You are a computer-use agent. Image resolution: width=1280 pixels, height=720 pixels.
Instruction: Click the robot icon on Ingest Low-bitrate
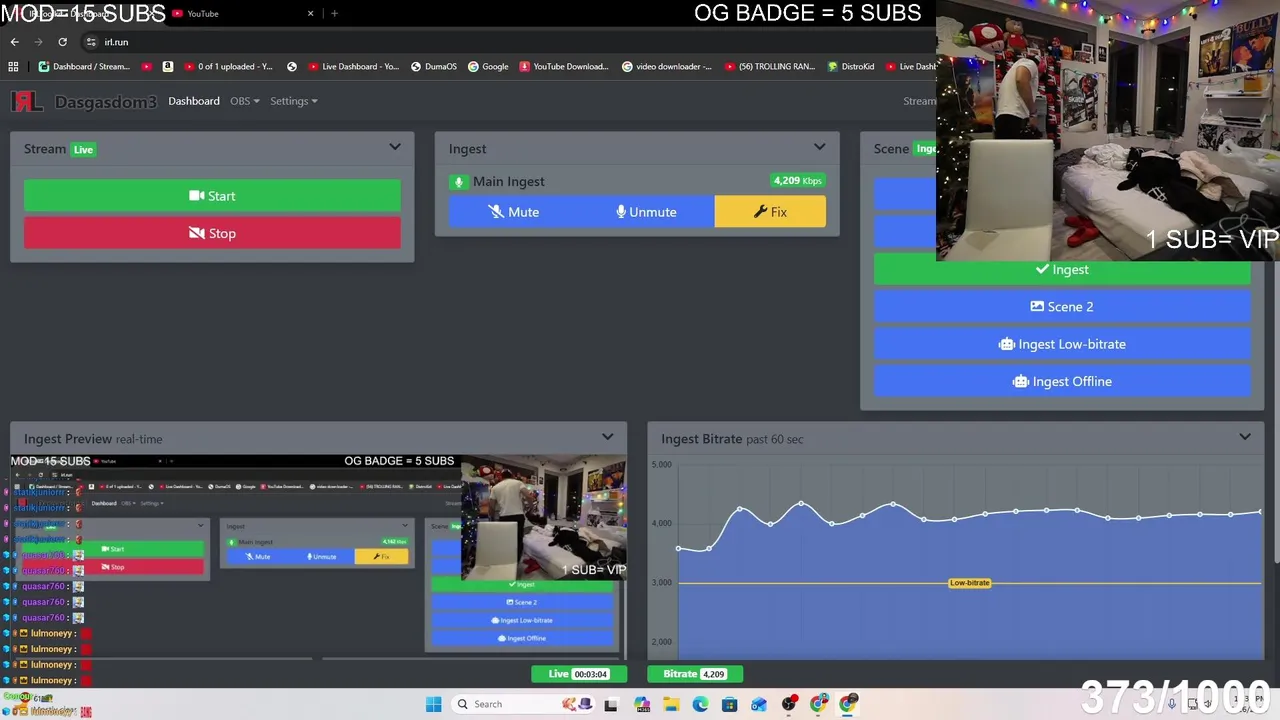[x=1006, y=344]
